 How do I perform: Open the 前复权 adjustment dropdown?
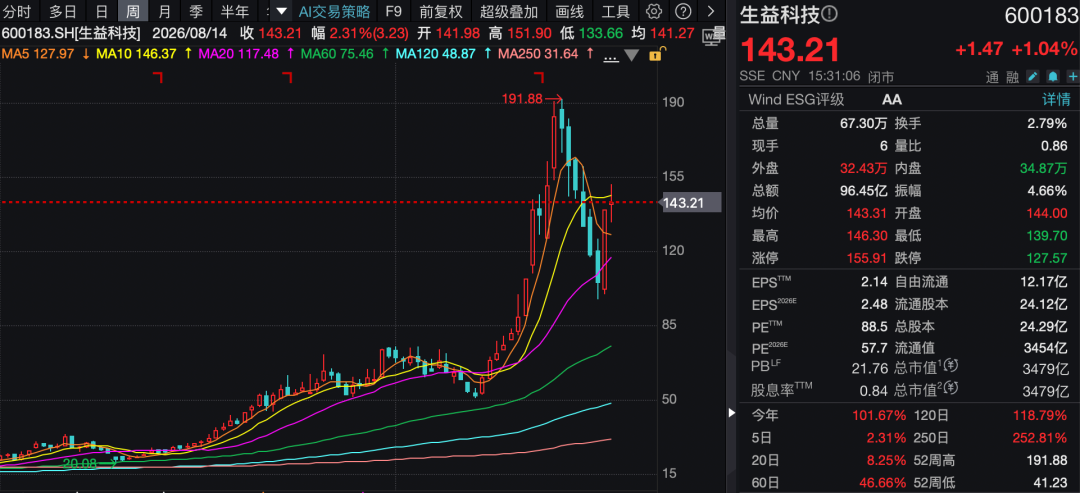(x=441, y=12)
